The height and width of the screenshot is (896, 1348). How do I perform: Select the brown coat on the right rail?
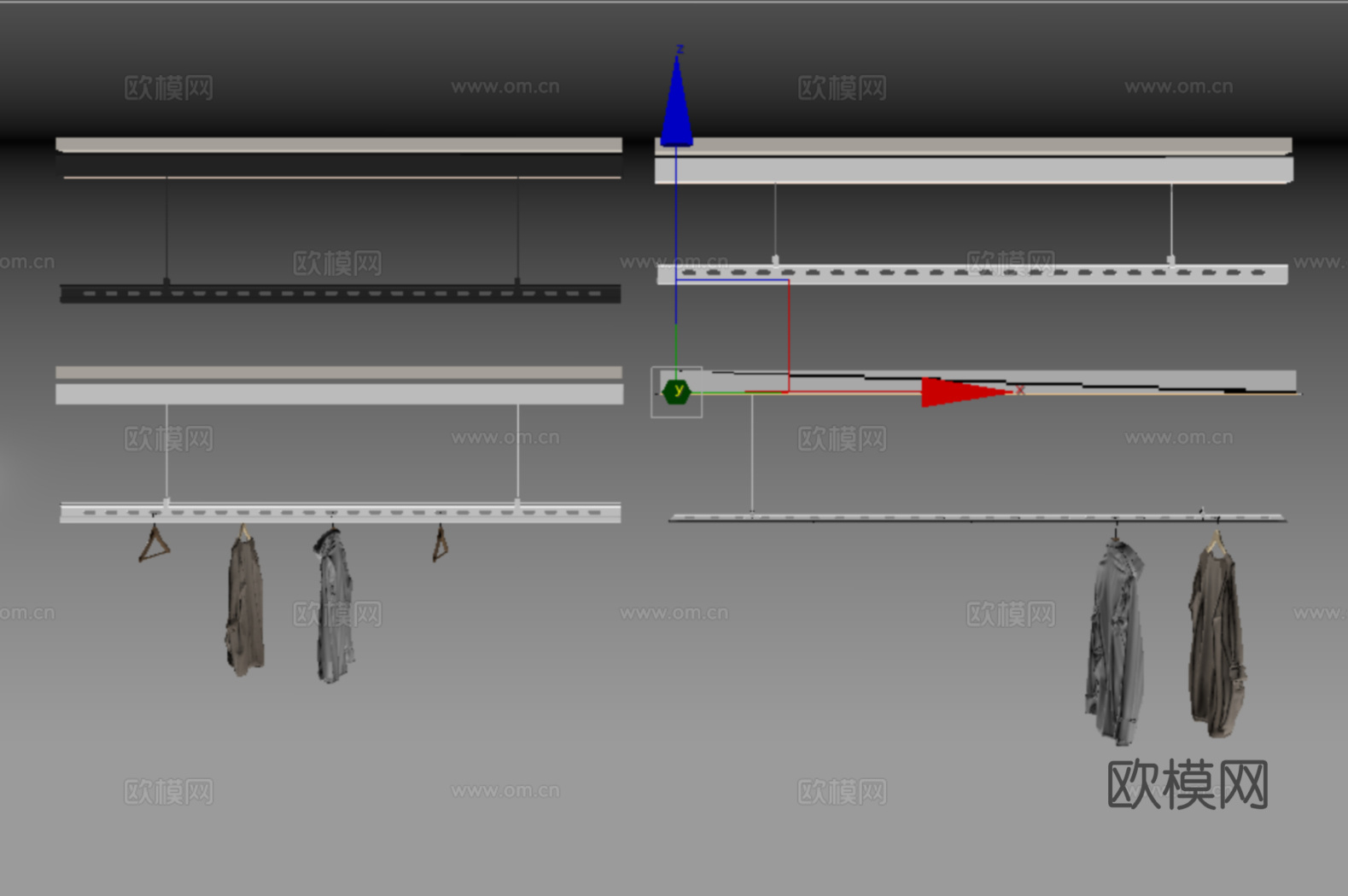tap(1217, 640)
